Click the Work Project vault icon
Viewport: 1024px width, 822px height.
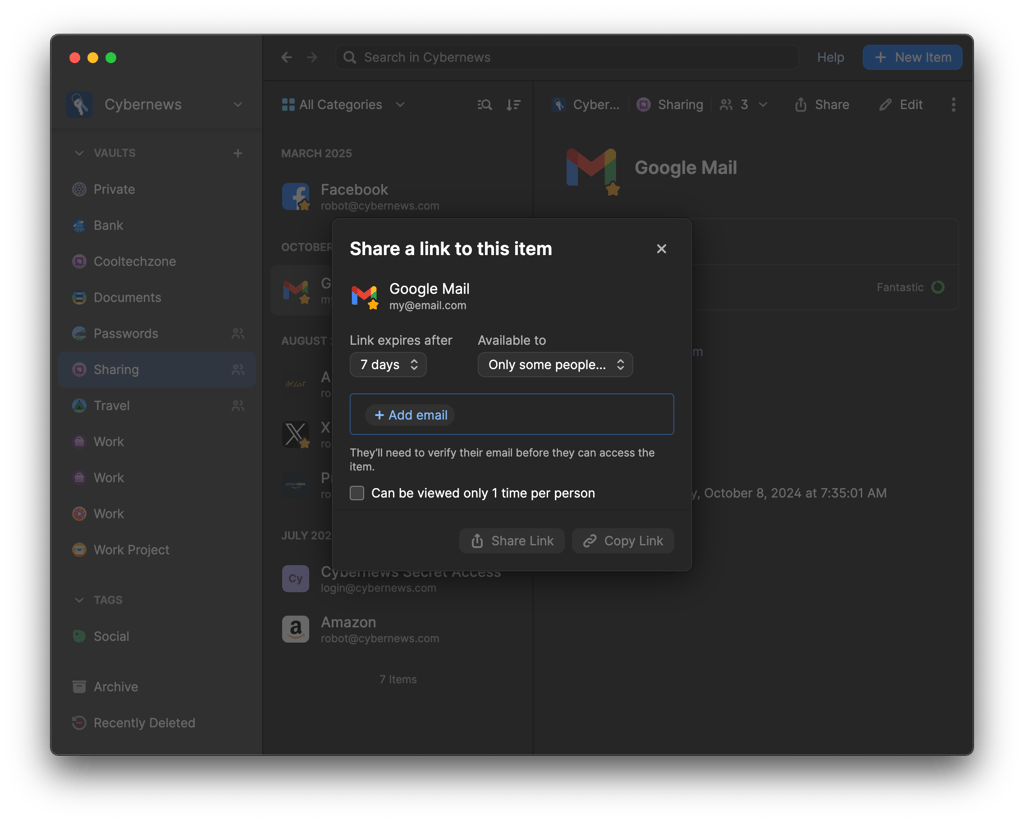(x=79, y=550)
